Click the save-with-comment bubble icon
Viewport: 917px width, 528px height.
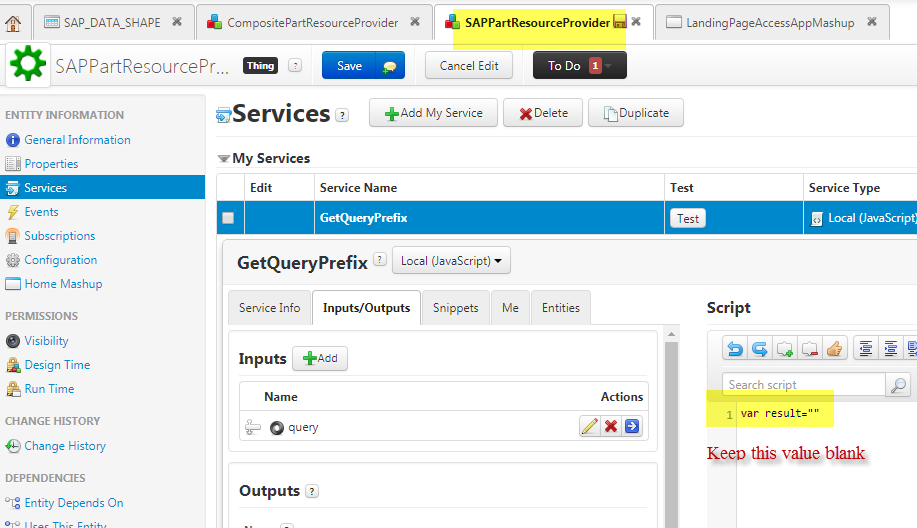point(389,67)
